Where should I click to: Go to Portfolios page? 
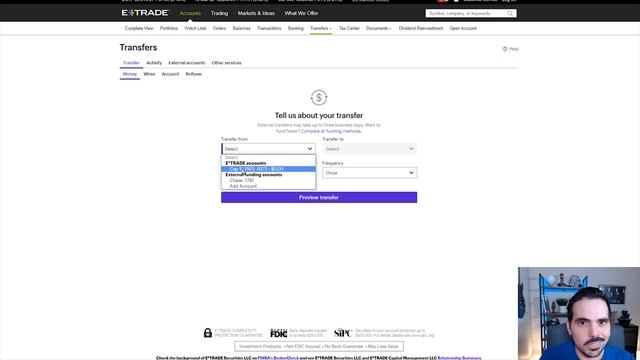pyautogui.click(x=169, y=29)
